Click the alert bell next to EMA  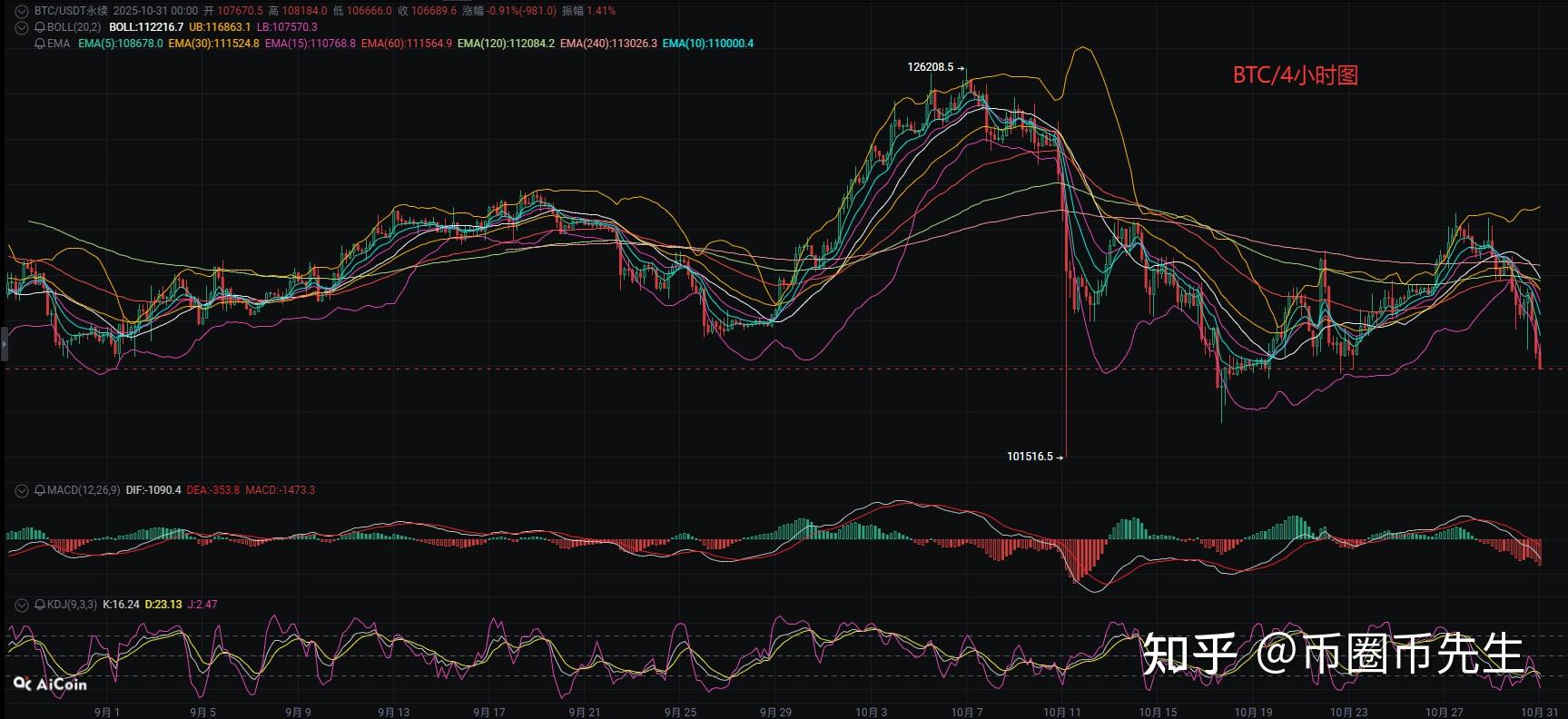(x=40, y=44)
